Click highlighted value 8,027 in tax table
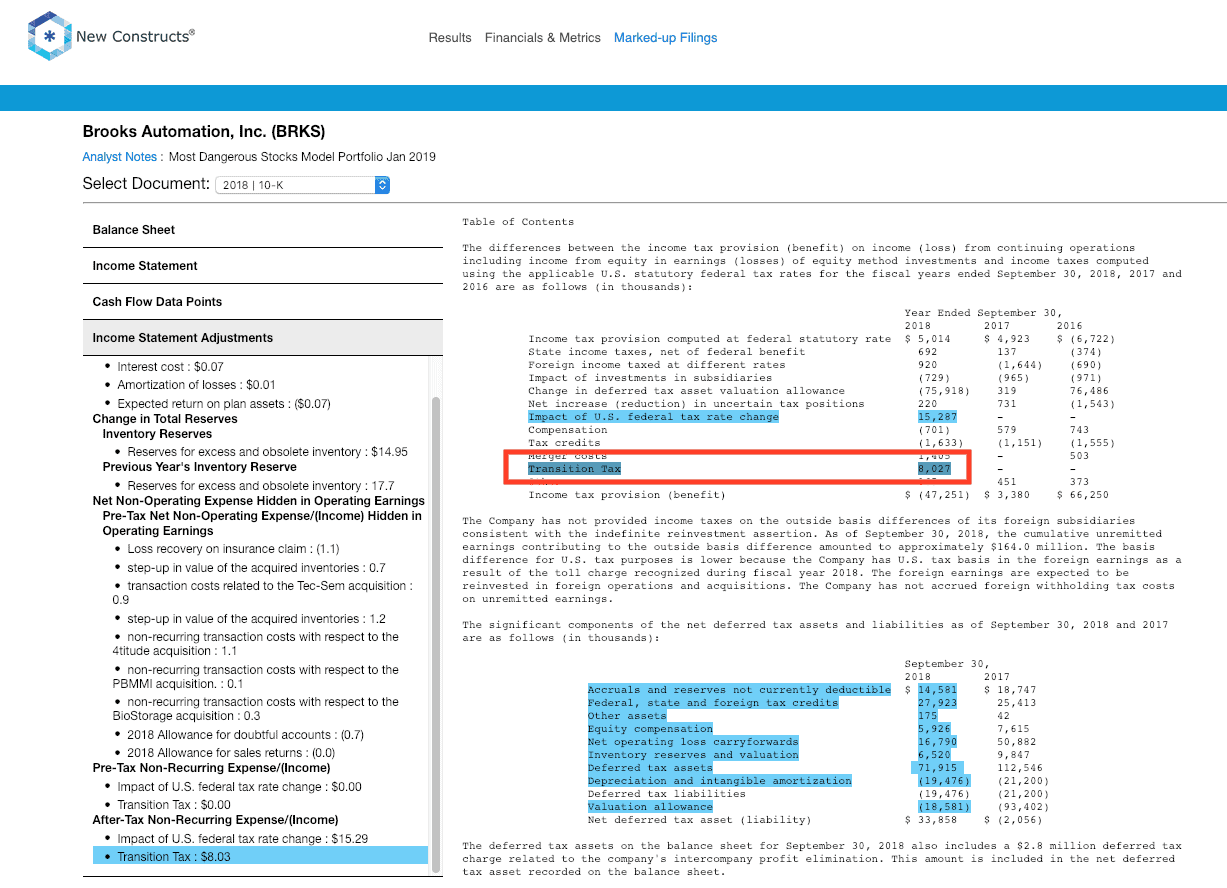The width and height of the screenshot is (1227, 888). (934, 468)
